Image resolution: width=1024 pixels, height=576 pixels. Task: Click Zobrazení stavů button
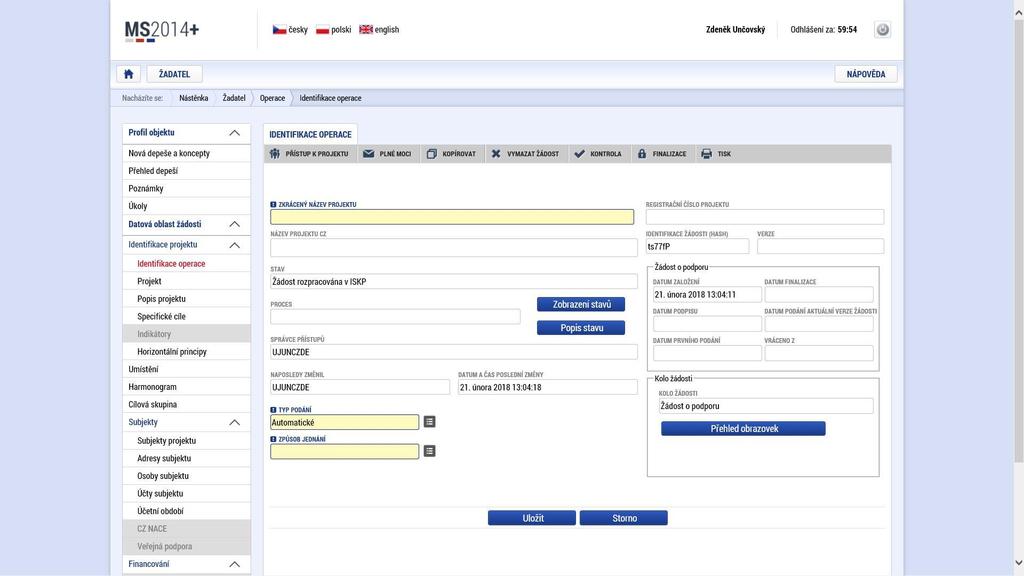click(581, 304)
